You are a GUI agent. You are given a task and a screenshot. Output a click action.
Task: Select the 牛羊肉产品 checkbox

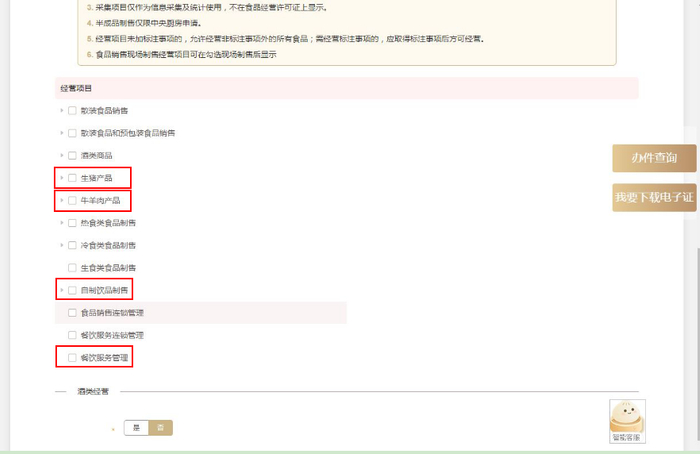tap(72, 200)
